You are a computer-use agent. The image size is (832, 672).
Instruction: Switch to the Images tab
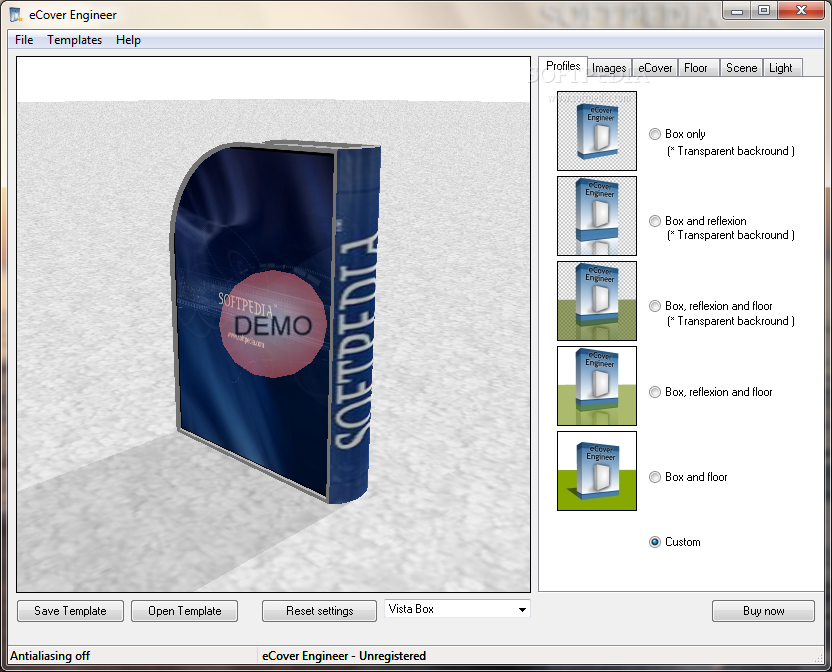(609, 68)
